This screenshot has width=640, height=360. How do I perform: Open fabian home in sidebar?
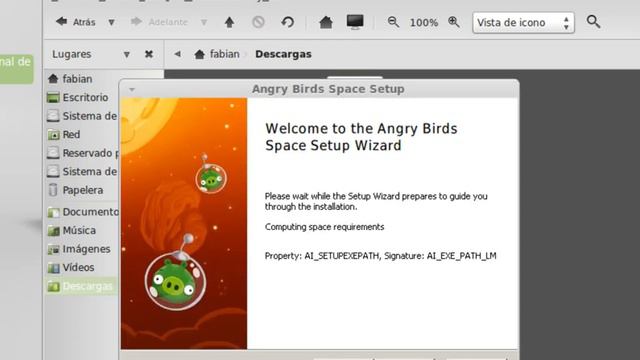pos(70,79)
